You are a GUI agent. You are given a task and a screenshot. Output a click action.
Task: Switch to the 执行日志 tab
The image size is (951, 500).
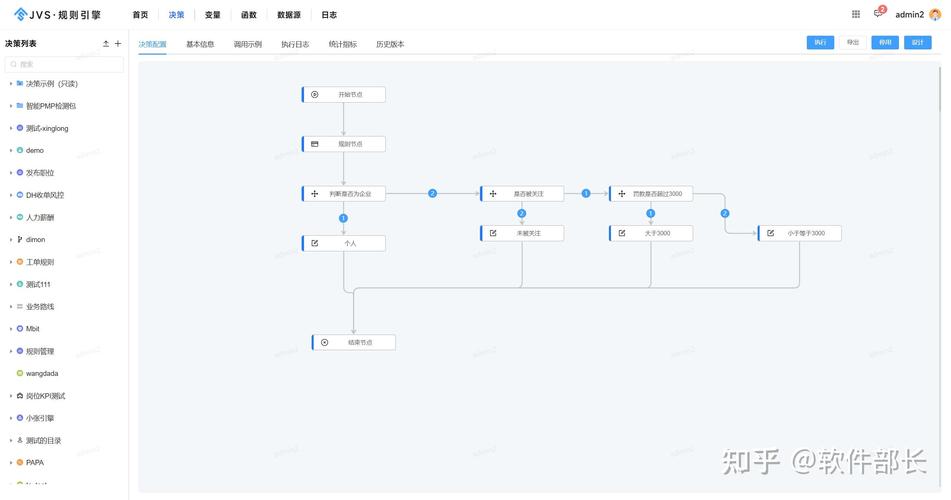click(x=295, y=44)
